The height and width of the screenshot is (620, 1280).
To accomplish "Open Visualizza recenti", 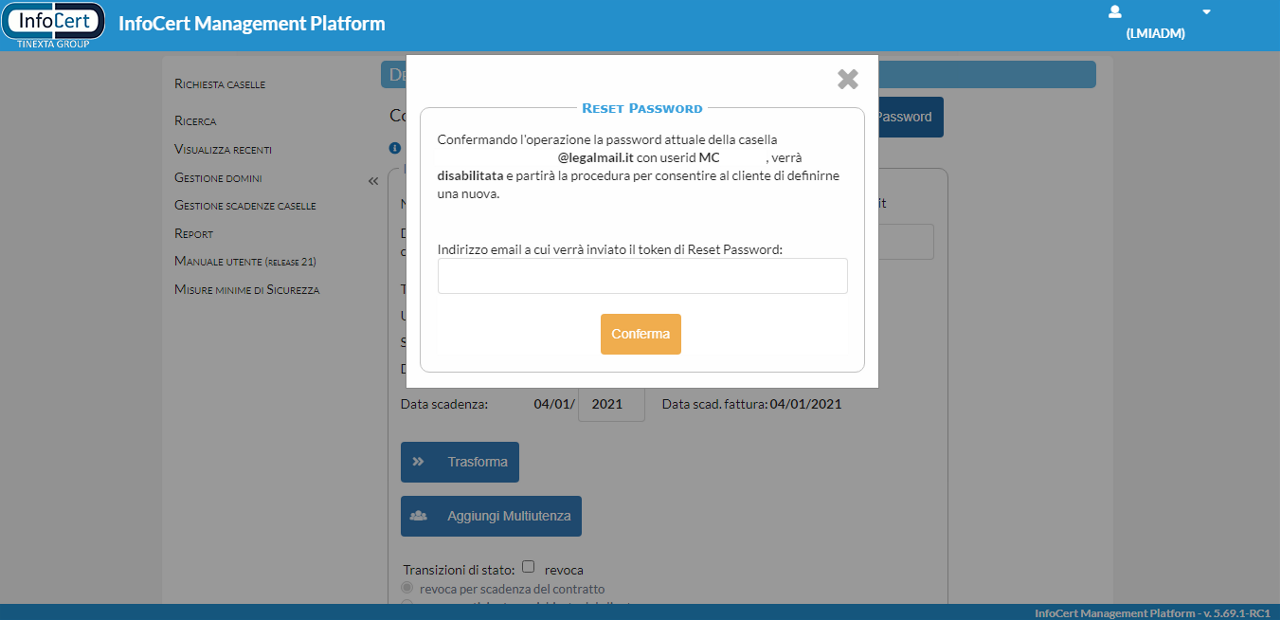I will 223,149.
